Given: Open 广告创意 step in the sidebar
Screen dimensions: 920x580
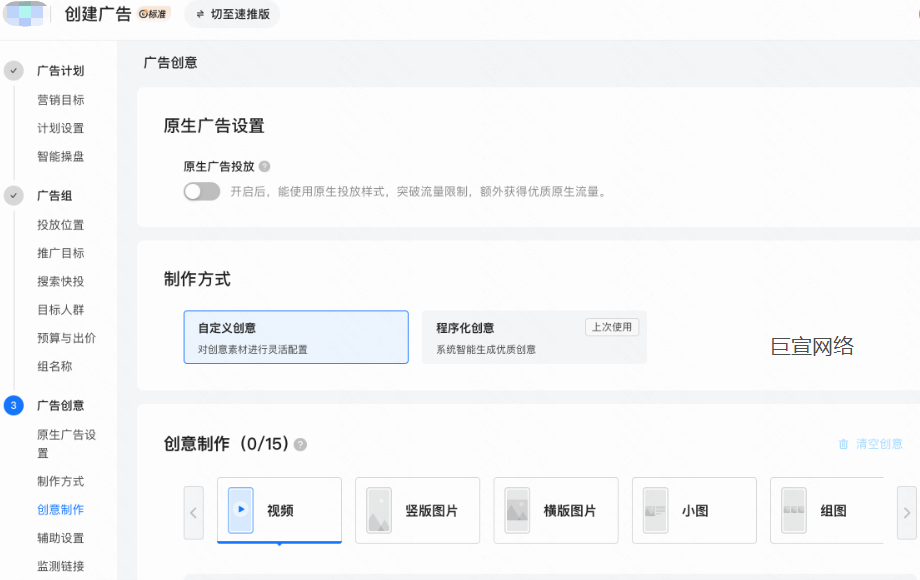Looking at the screenshot, I should tap(60, 405).
